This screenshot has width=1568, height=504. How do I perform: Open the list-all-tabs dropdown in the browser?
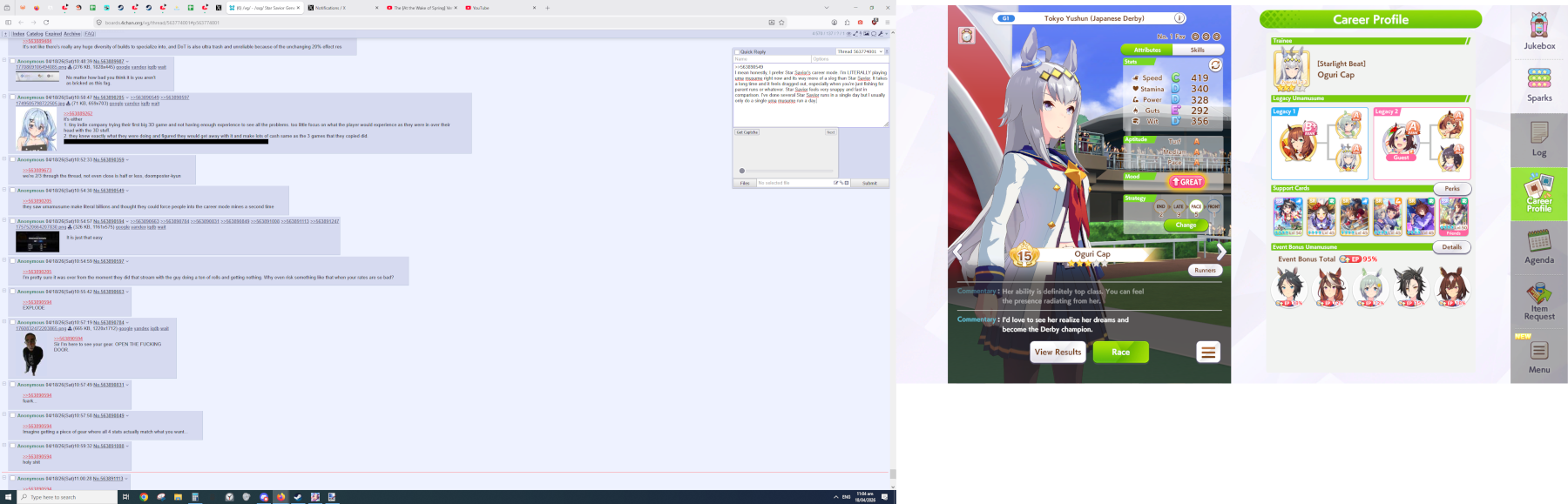click(x=827, y=8)
